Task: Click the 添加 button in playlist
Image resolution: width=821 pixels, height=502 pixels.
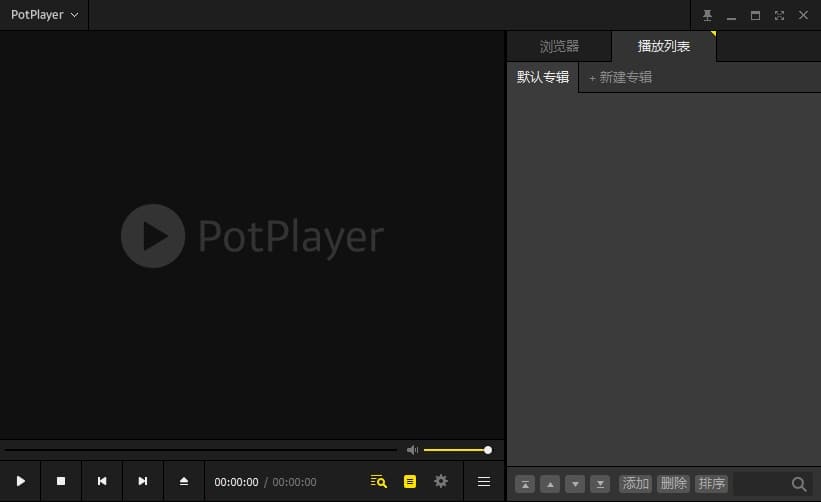Action: [636, 484]
